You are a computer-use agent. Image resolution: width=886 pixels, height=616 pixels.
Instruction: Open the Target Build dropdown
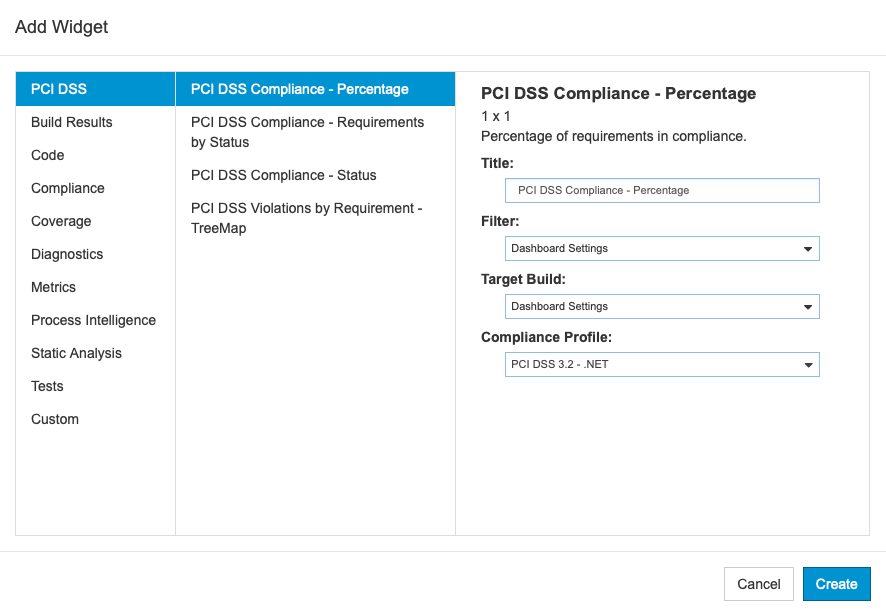[662, 306]
